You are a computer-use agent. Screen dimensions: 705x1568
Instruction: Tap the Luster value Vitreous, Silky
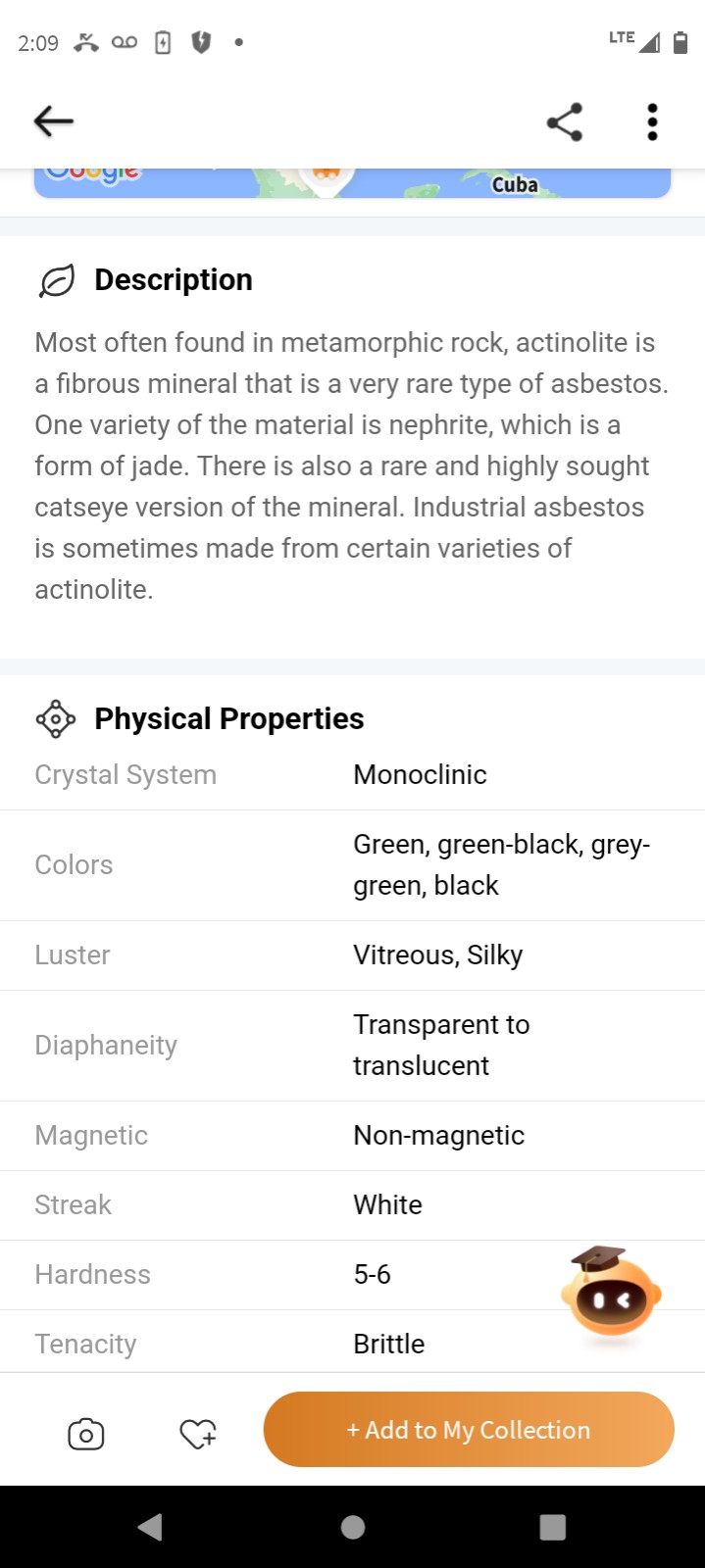(x=438, y=955)
